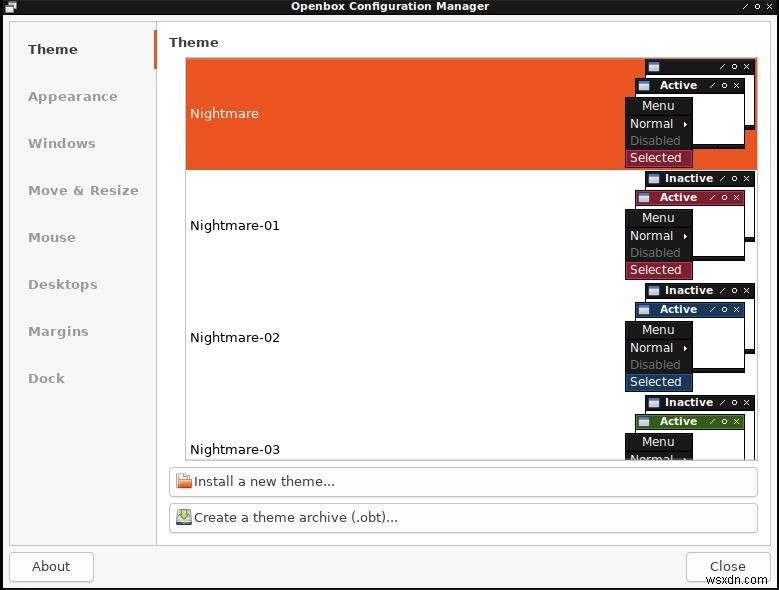Viewport: 779px width, 590px height.
Task: Switch to the Margins tab
Action: click(82, 331)
